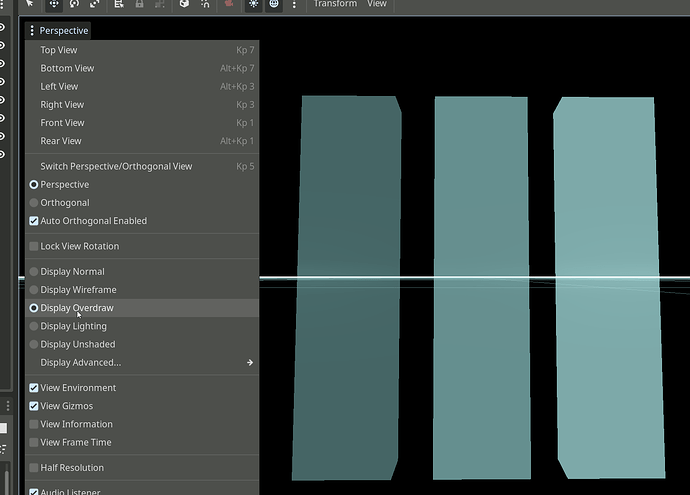
Task: Uncheck View Environment checkbox
Action: point(142,388)
